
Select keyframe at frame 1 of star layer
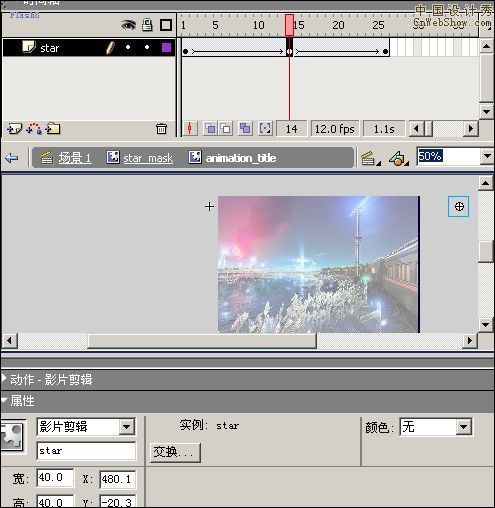click(x=186, y=52)
